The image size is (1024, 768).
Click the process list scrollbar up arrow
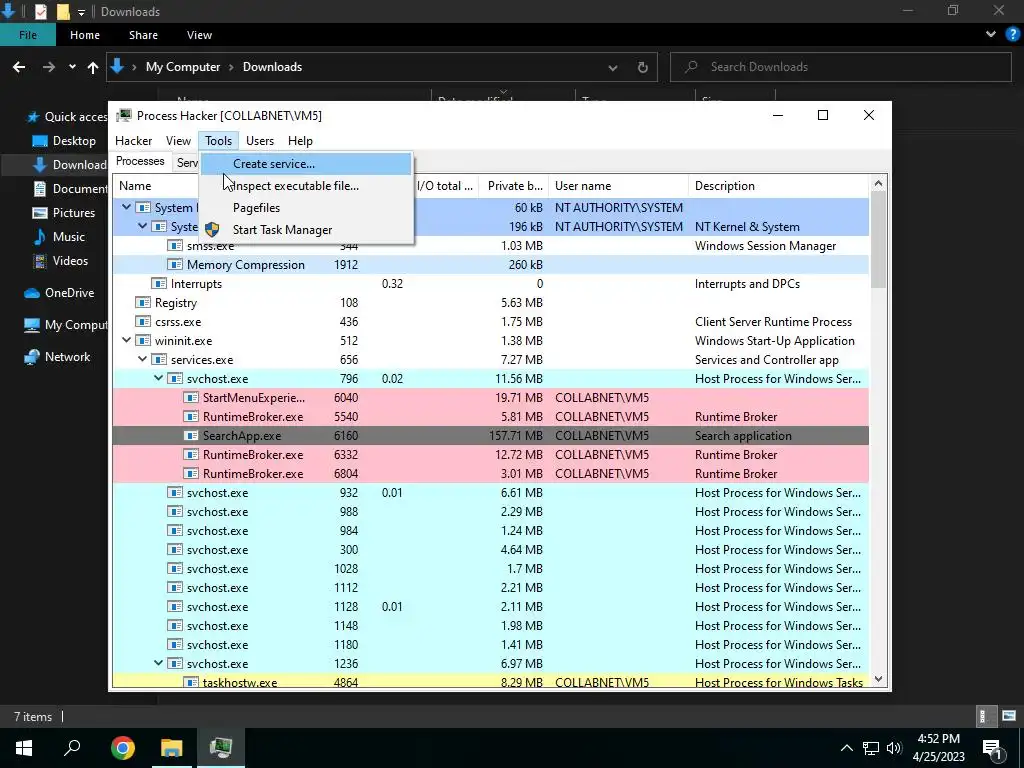(x=878, y=184)
